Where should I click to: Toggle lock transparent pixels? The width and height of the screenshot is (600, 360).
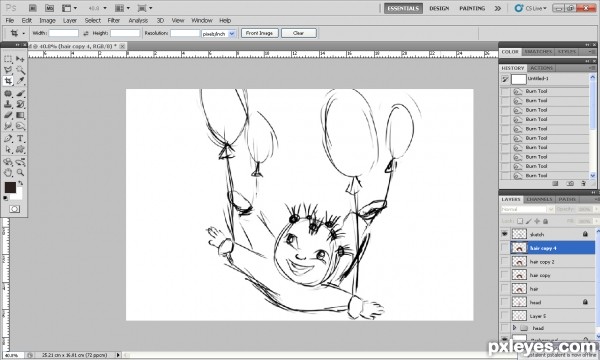click(x=520, y=221)
